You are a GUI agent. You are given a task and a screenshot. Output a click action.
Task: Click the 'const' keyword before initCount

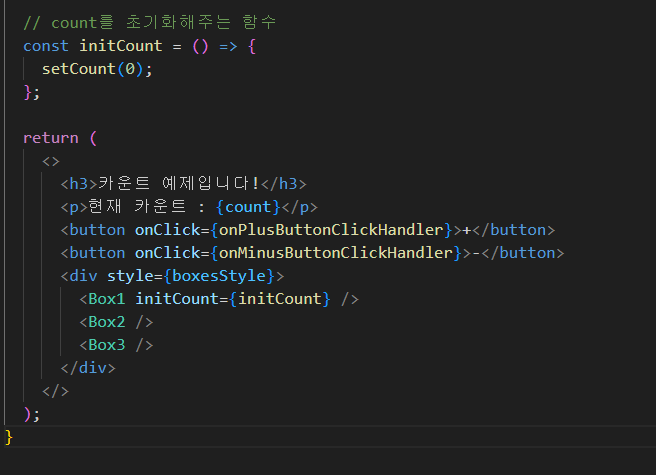pos(46,46)
